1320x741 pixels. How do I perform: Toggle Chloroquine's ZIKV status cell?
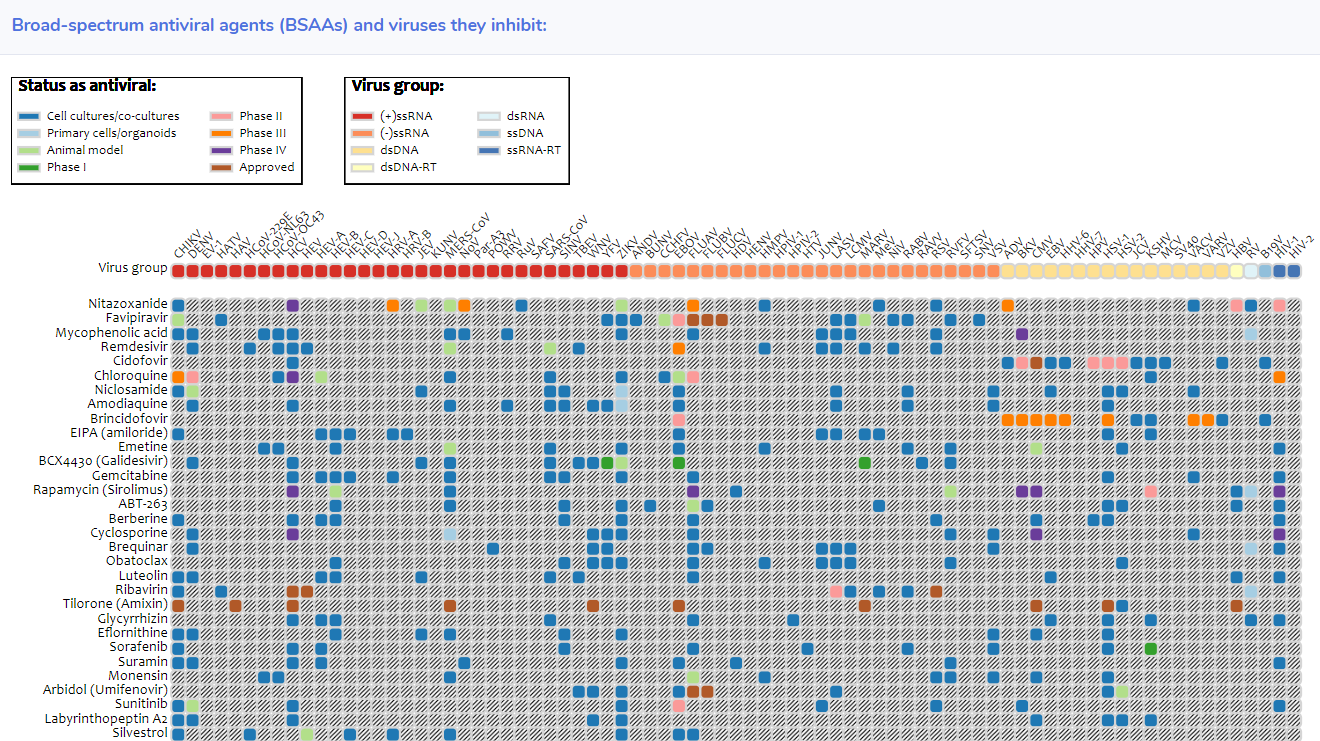620,375
